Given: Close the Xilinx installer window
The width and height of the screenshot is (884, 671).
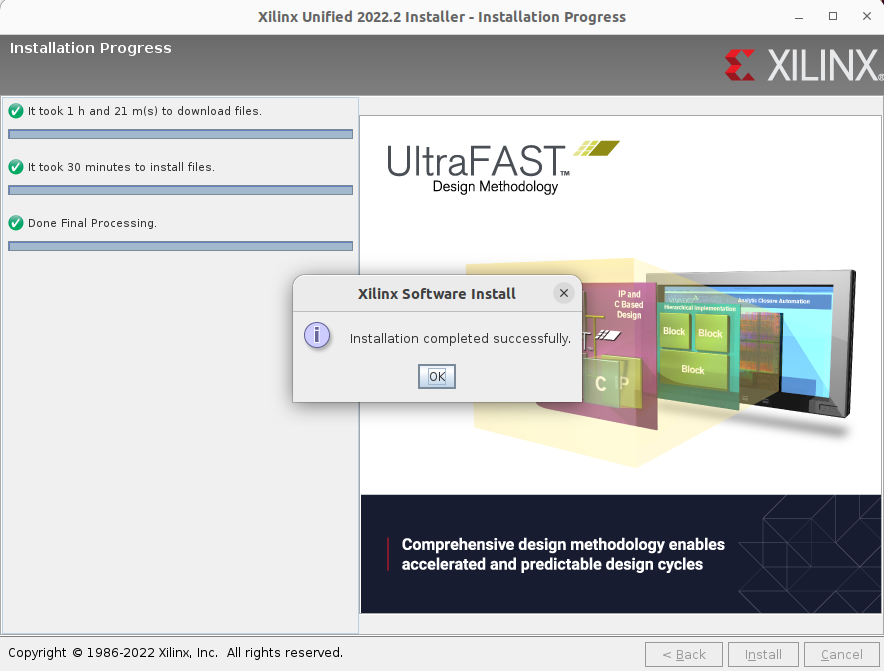Looking at the screenshot, I should 867,16.
